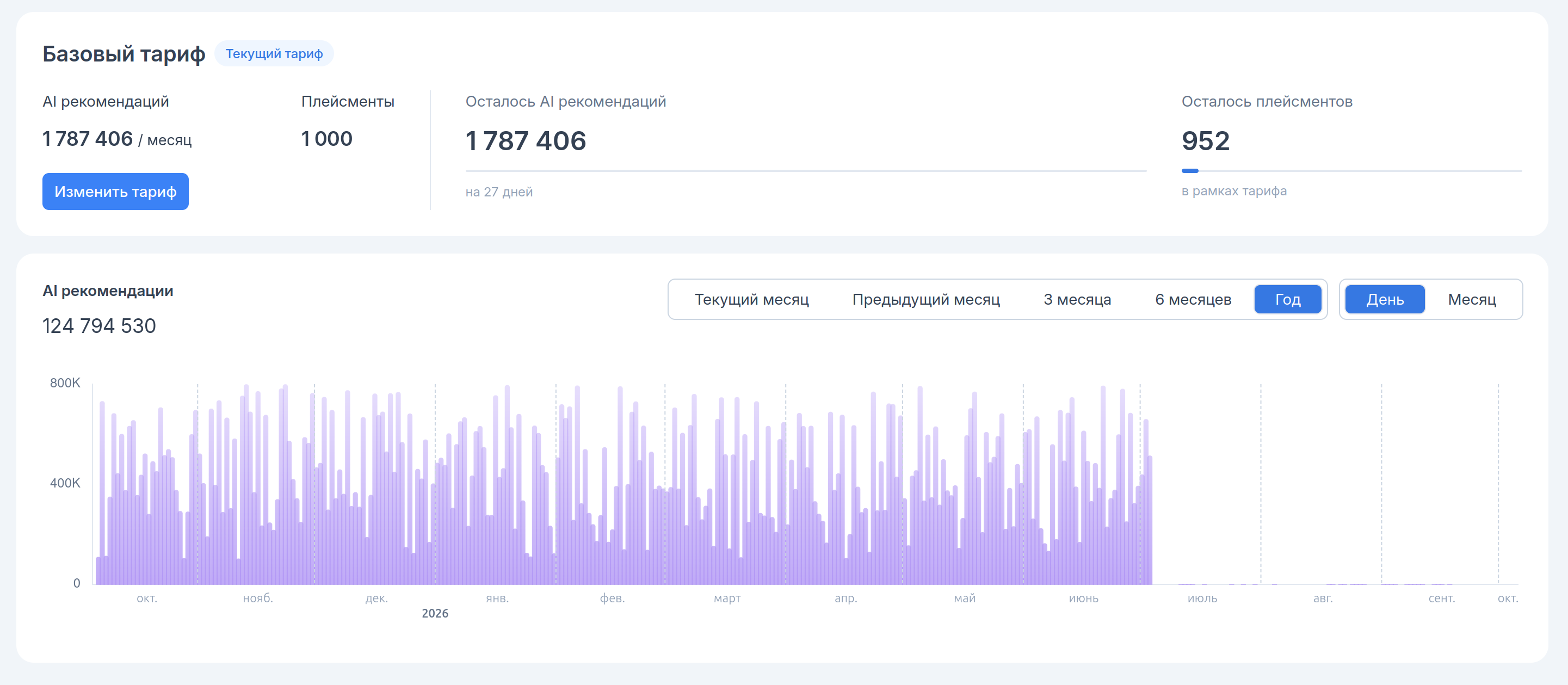Click the апр. month axis label

coord(845,598)
